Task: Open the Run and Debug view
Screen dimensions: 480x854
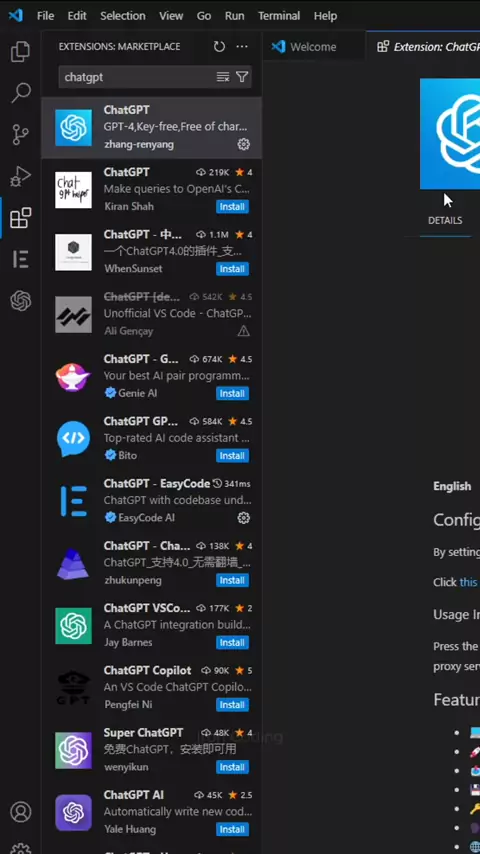Action: point(21,176)
